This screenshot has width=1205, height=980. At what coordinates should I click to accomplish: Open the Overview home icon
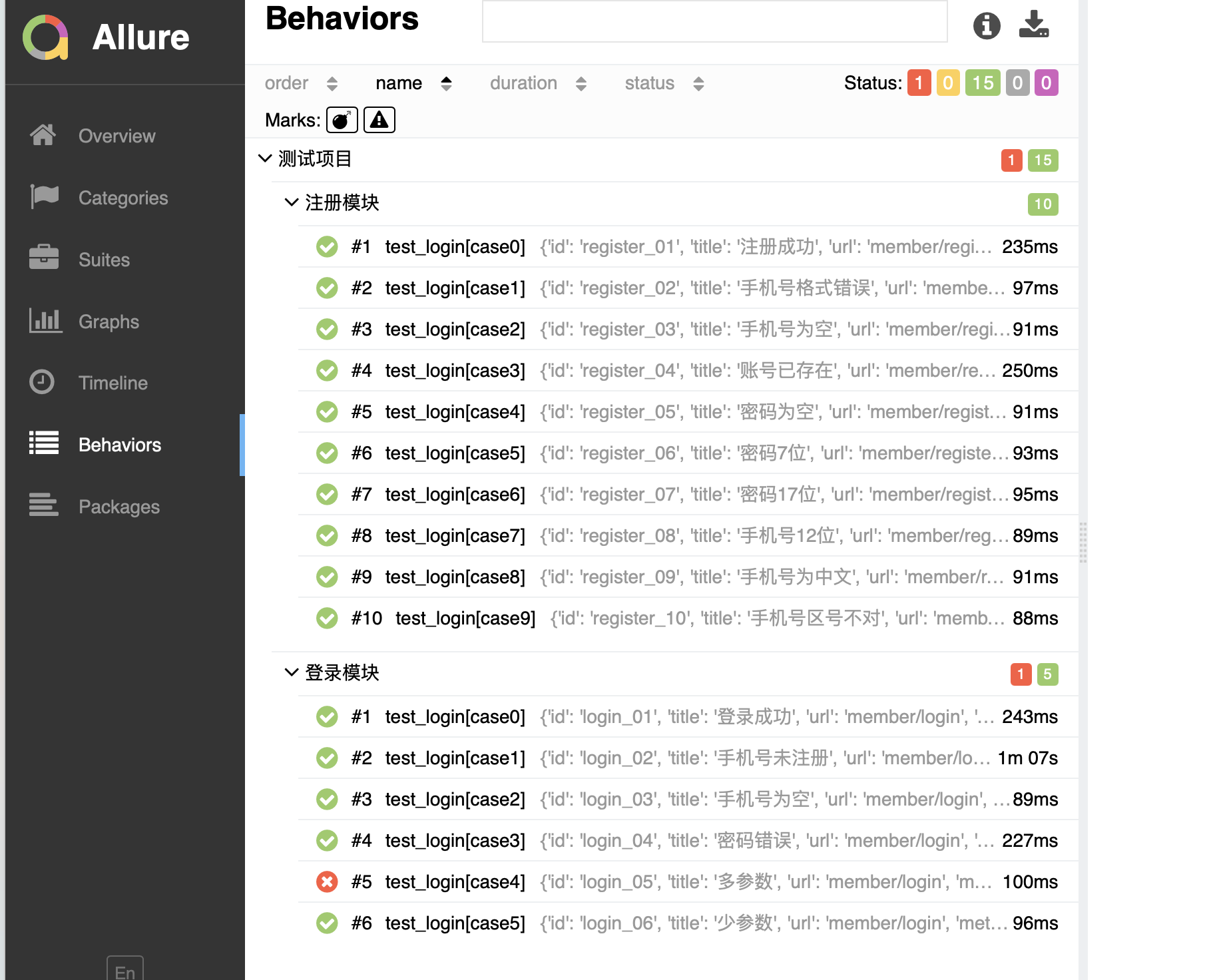43,135
